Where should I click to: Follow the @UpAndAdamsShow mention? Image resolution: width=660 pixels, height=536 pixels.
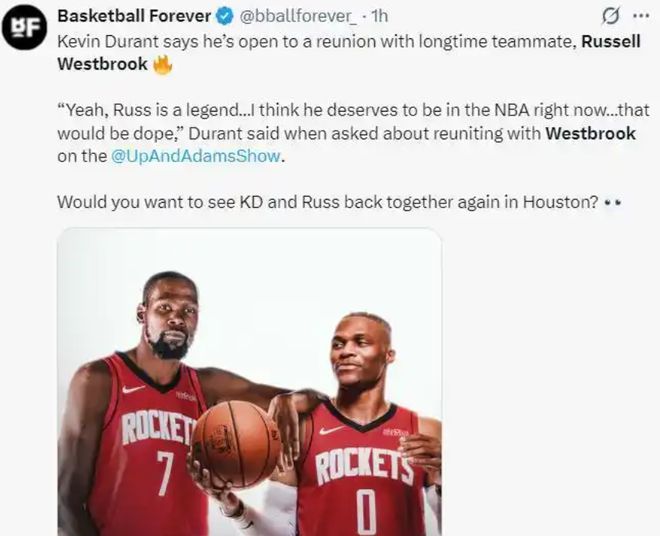pos(196,156)
